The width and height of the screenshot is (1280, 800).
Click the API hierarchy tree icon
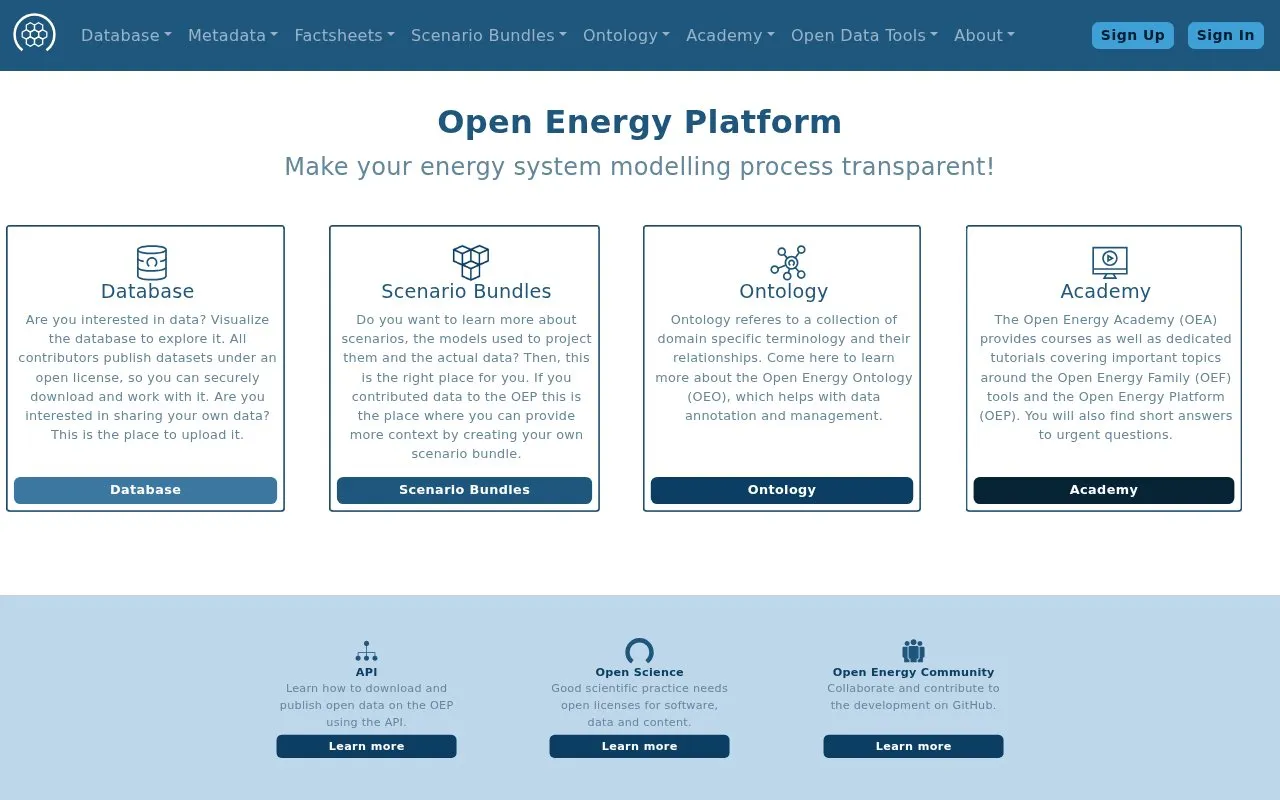366,651
